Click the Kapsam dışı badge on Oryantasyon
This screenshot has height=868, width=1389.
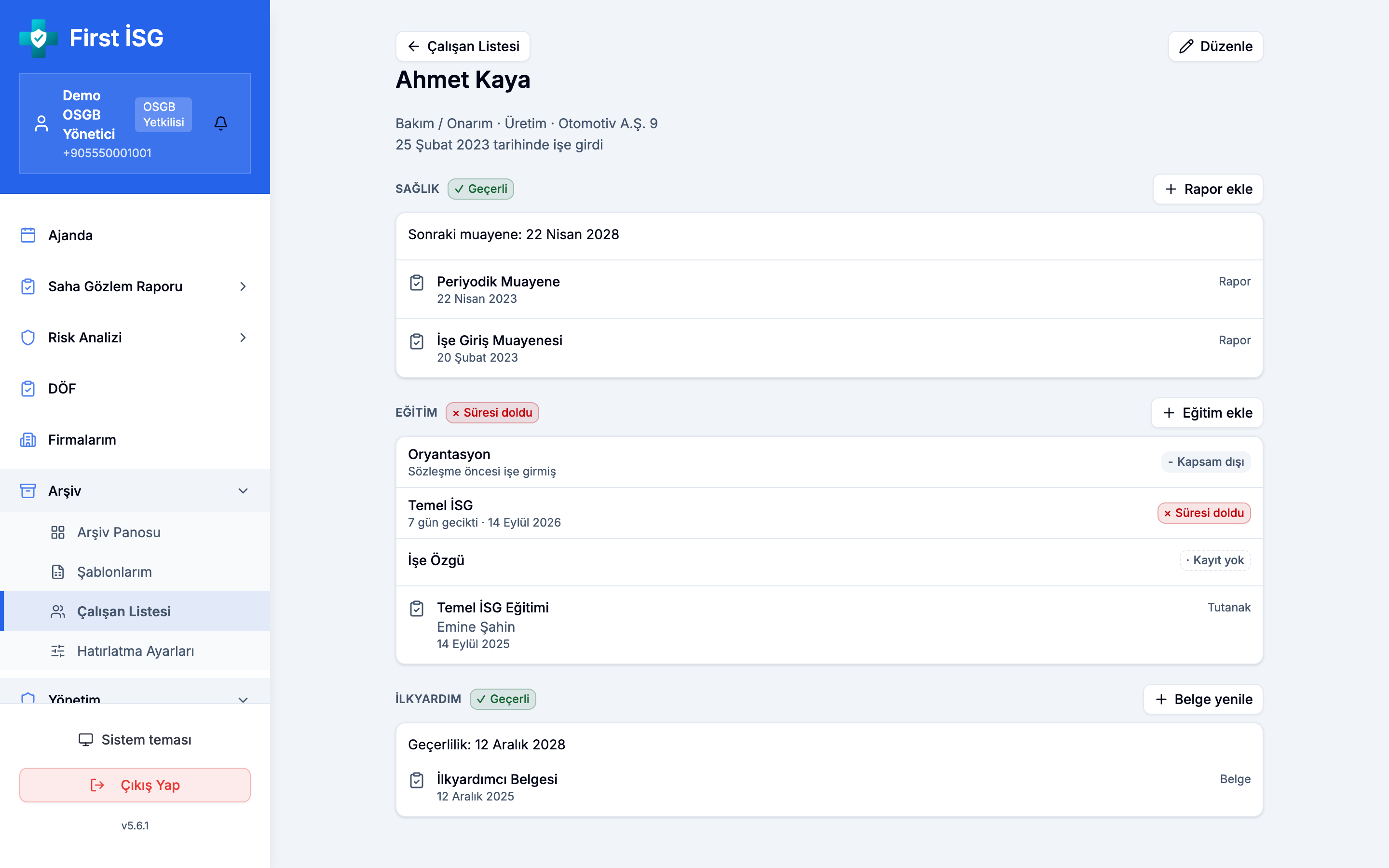(x=1206, y=462)
